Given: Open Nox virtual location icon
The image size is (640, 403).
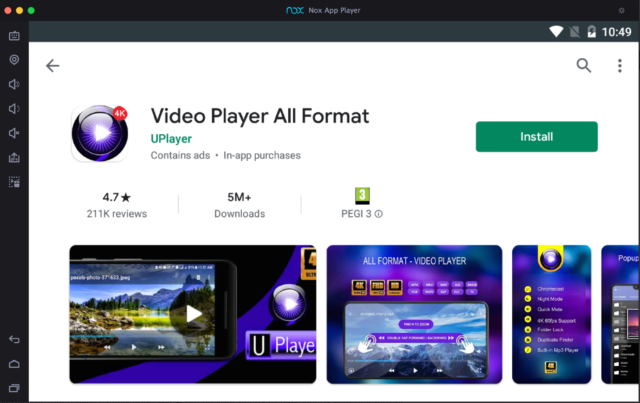Looking at the screenshot, I should click(x=14, y=60).
